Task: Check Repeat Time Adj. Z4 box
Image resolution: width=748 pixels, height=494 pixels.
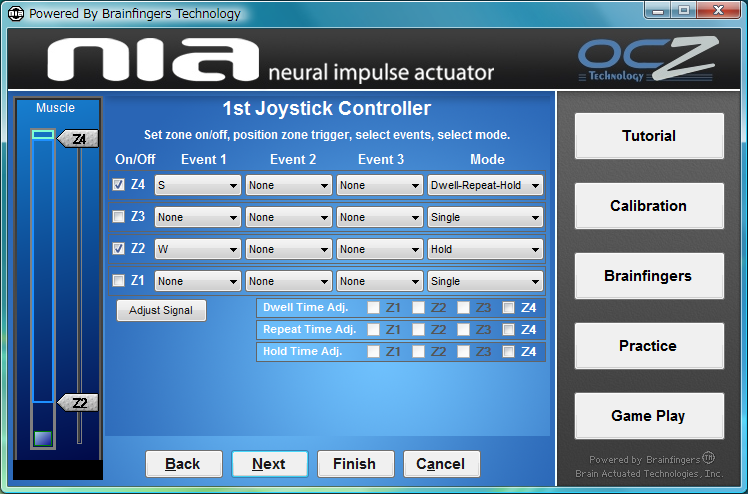Action: 509,329
